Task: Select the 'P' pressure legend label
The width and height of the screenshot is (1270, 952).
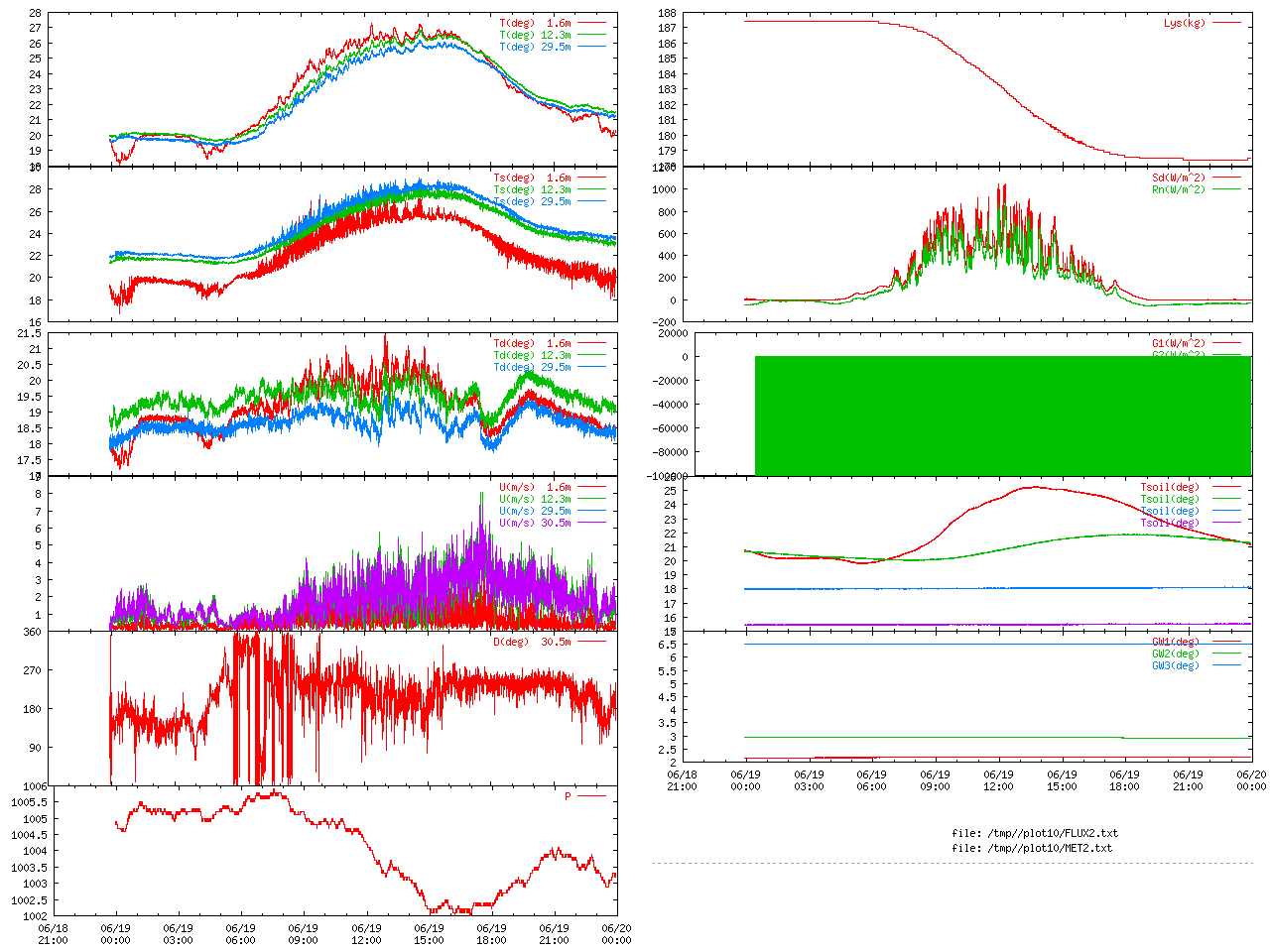Action: tap(568, 796)
